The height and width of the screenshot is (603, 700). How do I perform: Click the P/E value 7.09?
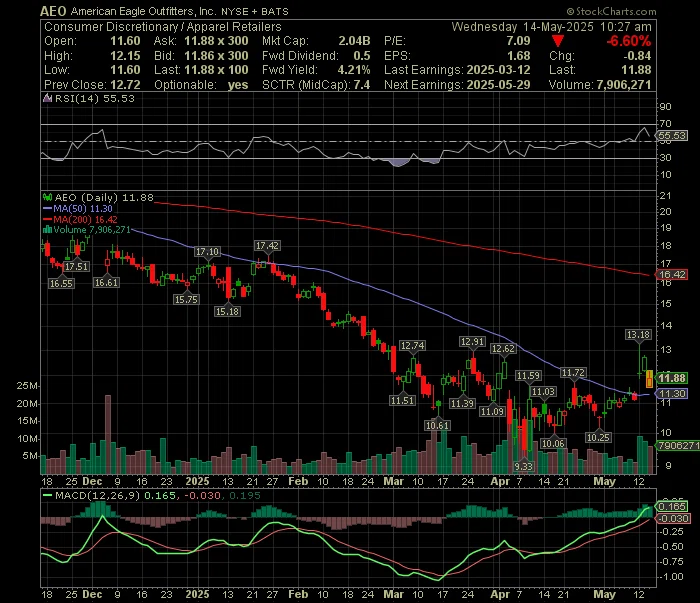click(x=518, y=41)
